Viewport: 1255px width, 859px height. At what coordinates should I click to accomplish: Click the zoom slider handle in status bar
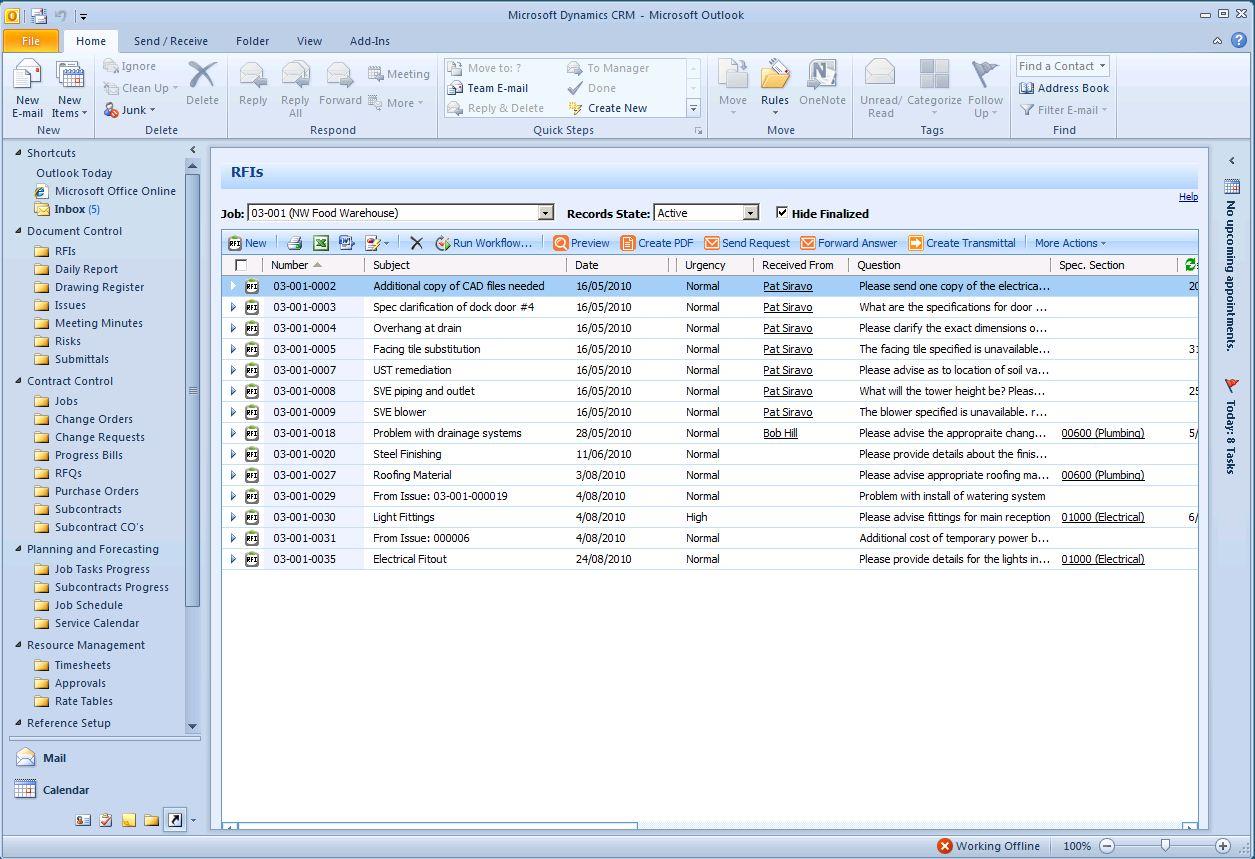[x=1165, y=846]
